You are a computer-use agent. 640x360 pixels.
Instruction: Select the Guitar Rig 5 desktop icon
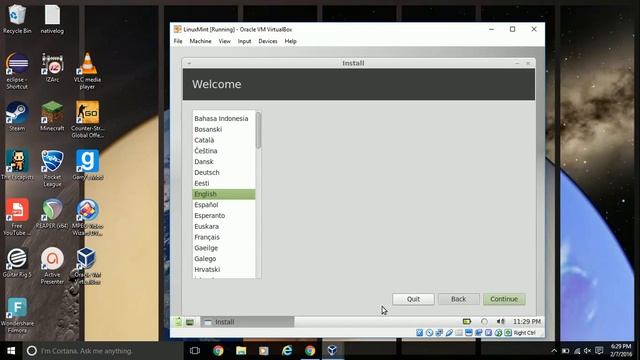point(17,262)
